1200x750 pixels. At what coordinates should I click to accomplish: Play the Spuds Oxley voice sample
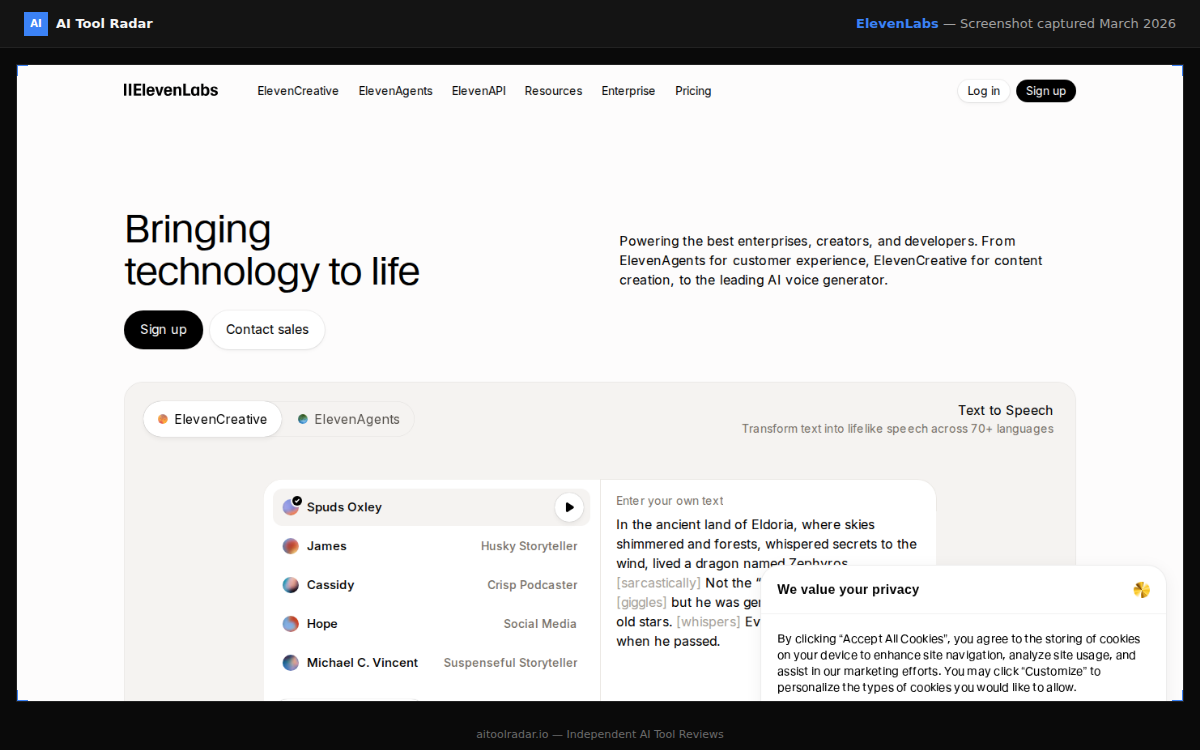(x=569, y=507)
